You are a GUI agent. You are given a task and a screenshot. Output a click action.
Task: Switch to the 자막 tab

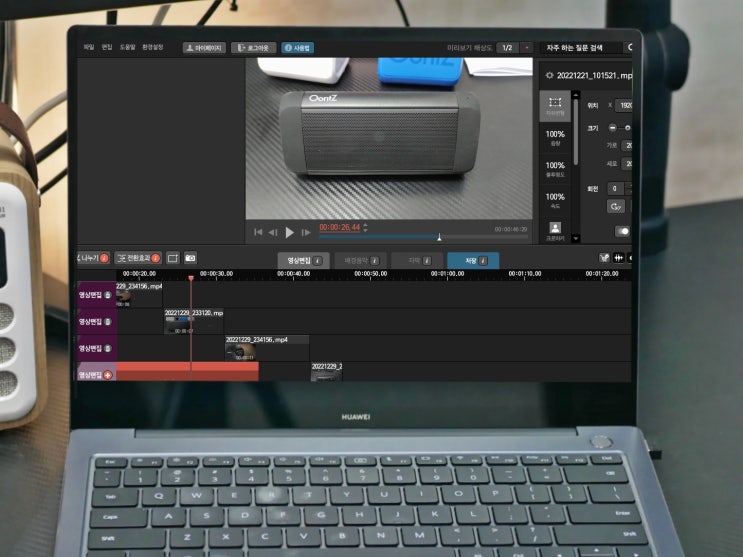click(x=417, y=261)
